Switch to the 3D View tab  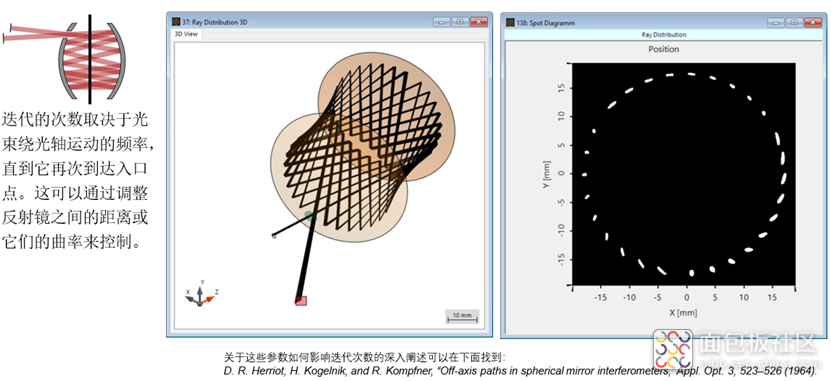[187, 34]
